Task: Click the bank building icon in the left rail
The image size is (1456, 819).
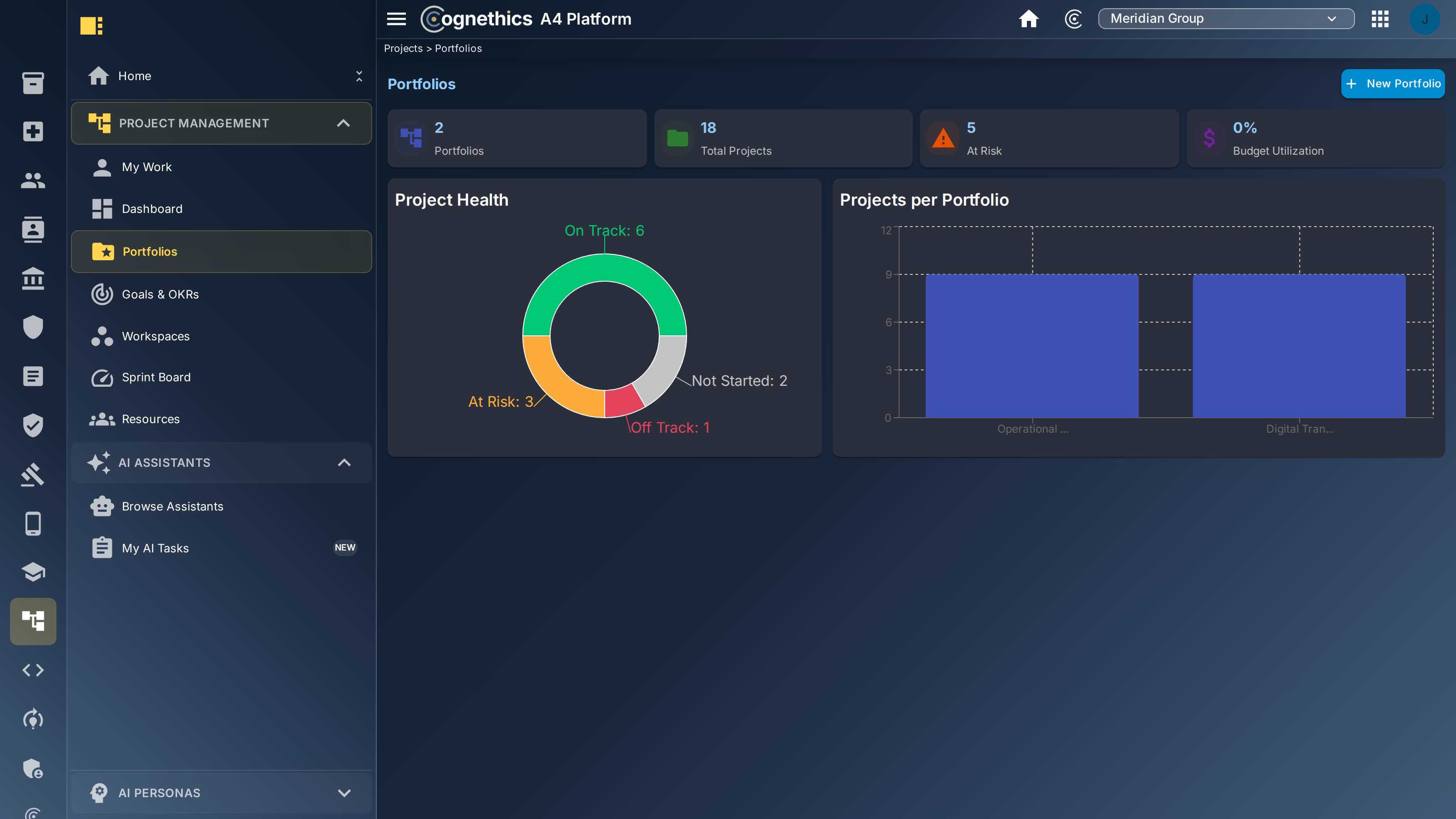Action: [33, 278]
